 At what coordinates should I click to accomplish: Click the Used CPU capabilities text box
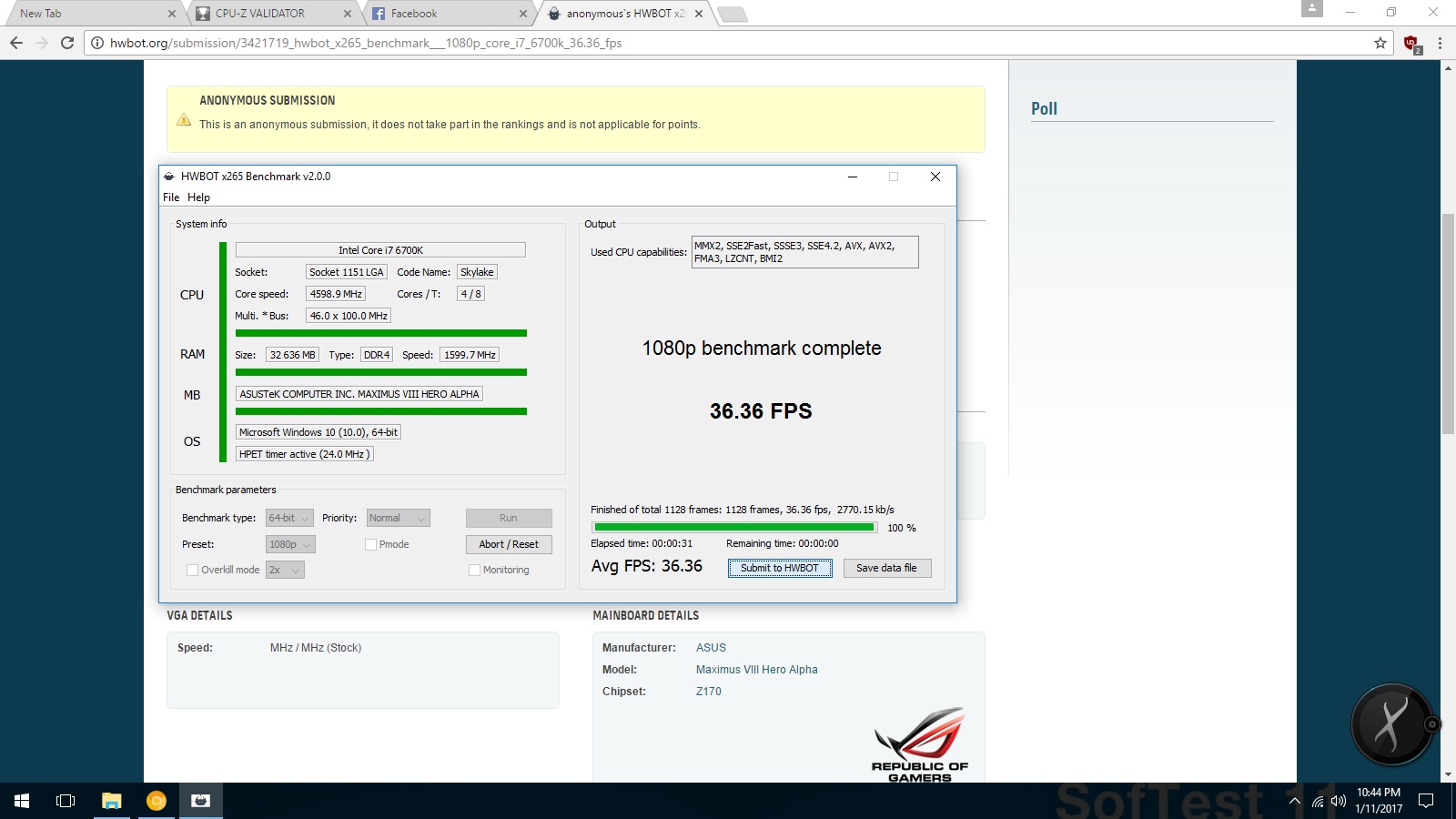(x=805, y=252)
